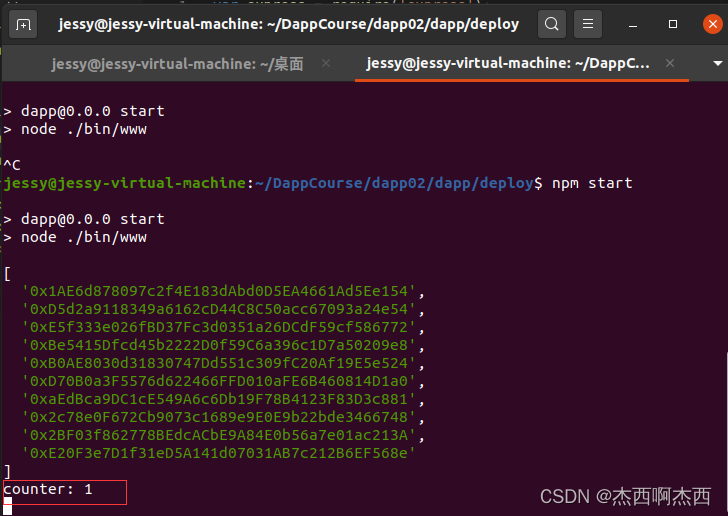Close the terminal window
This screenshot has width=728, height=516.
tap(713, 24)
